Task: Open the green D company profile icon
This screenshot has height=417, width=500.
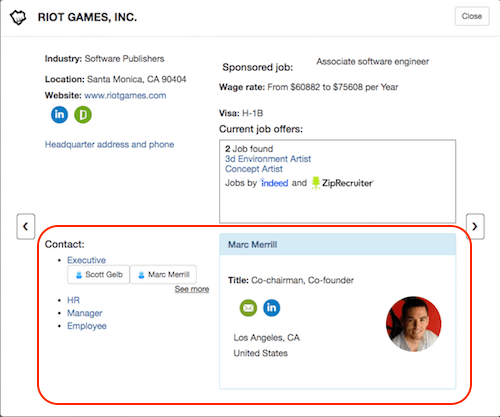Action: point(83,115)
